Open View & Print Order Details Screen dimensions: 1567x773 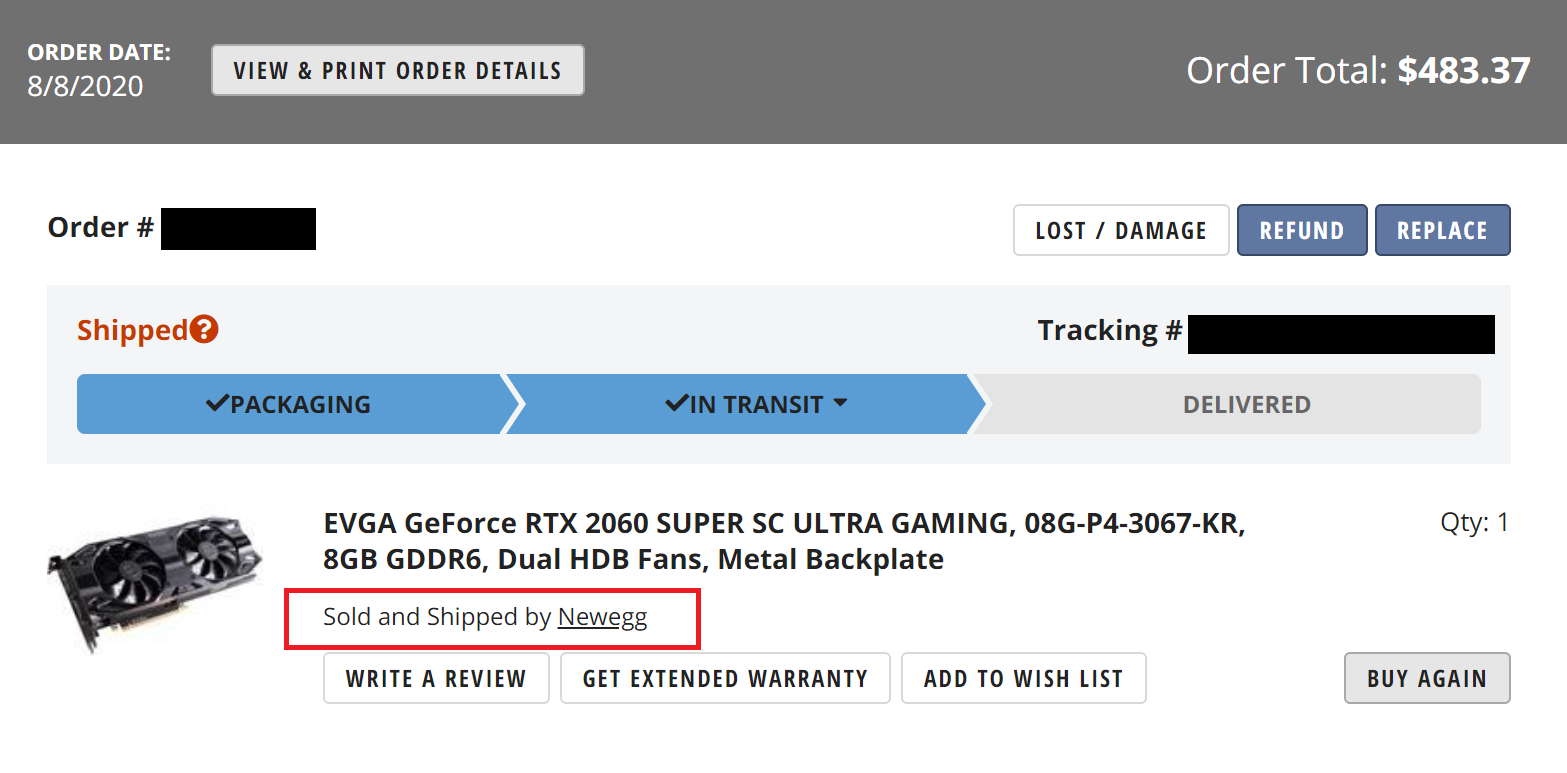point(397,70)
